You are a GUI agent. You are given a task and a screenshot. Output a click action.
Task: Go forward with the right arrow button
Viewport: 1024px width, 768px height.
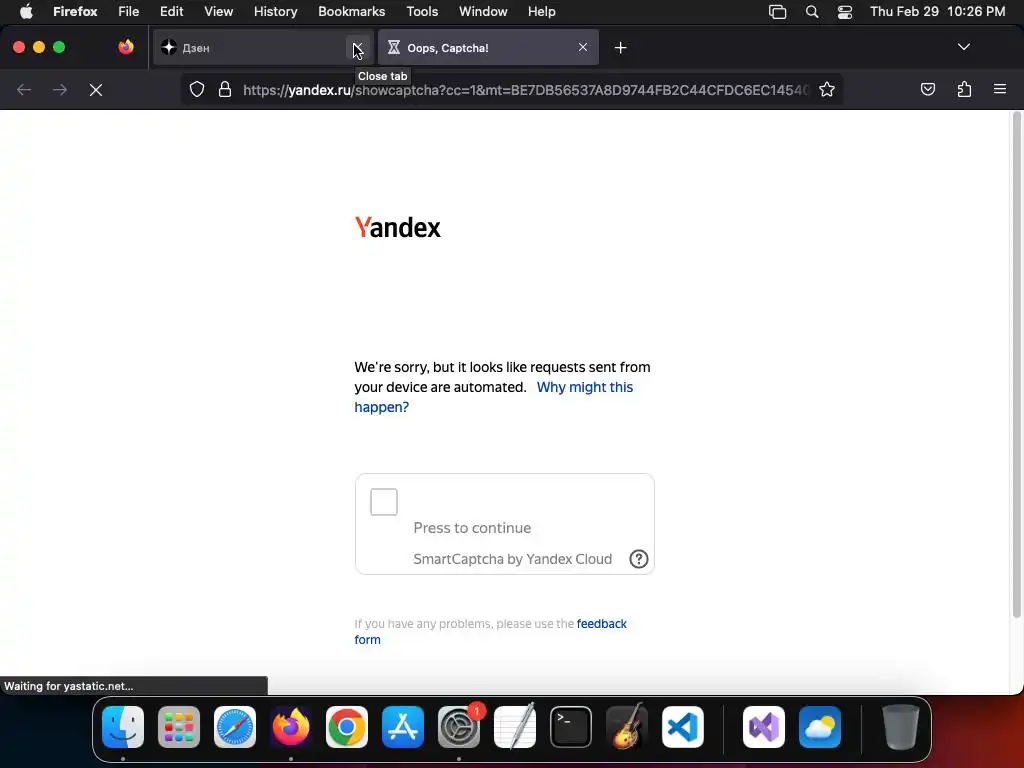click(60, 89)
